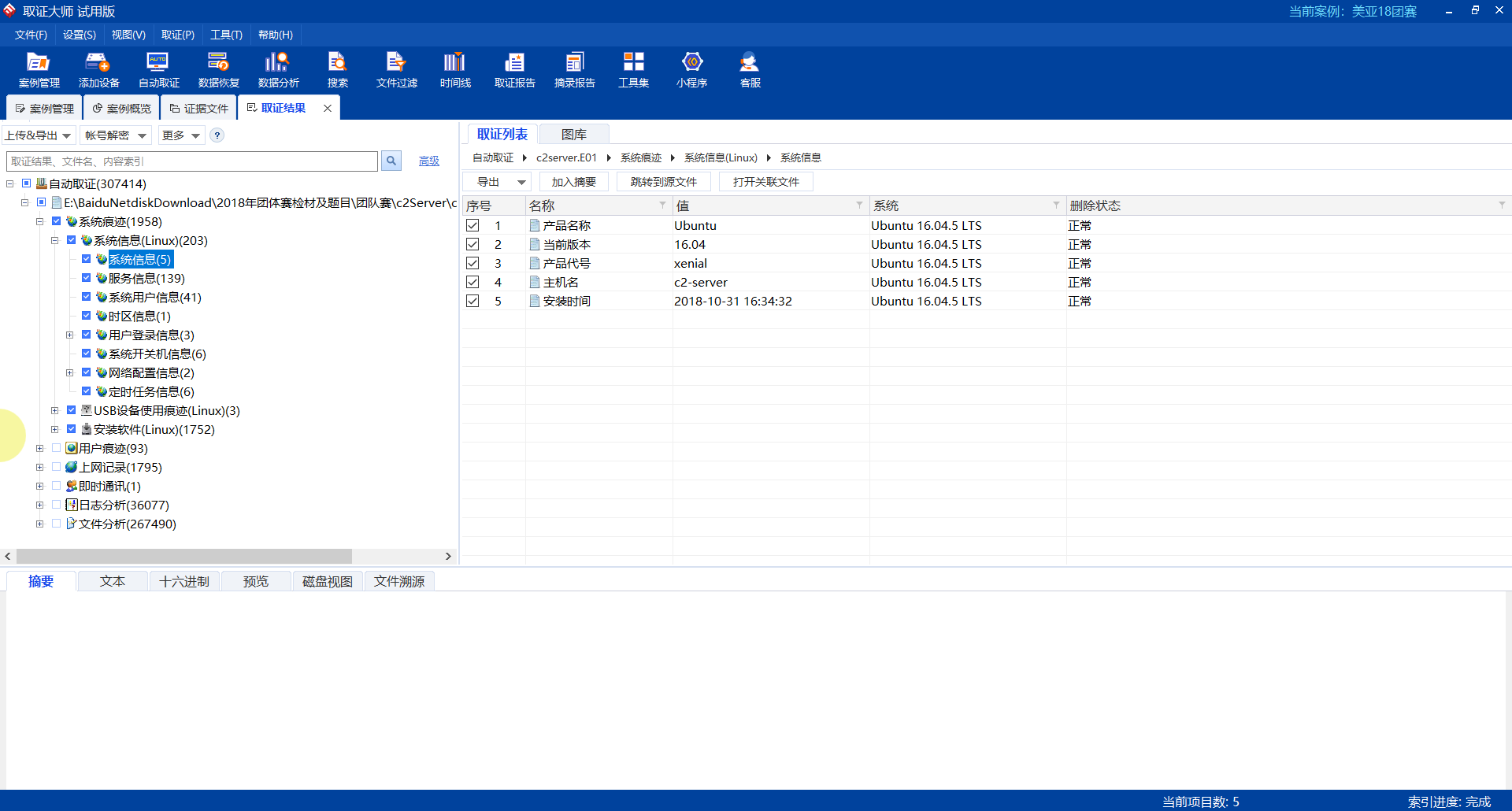1512x811 pixels.
Task: Collapse the 系统痕迹(1958) node
Action: (x=40, y=221)
